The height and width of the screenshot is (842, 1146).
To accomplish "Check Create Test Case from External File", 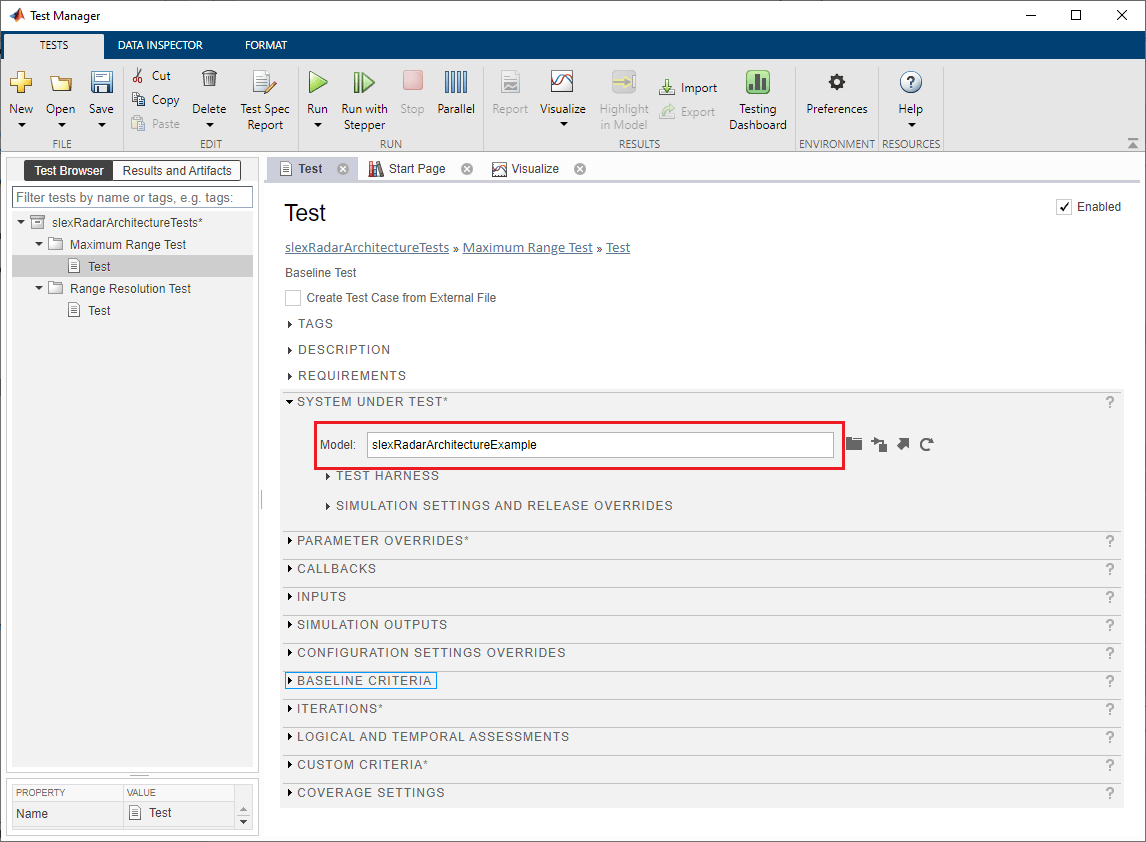I will pos(293,298).
